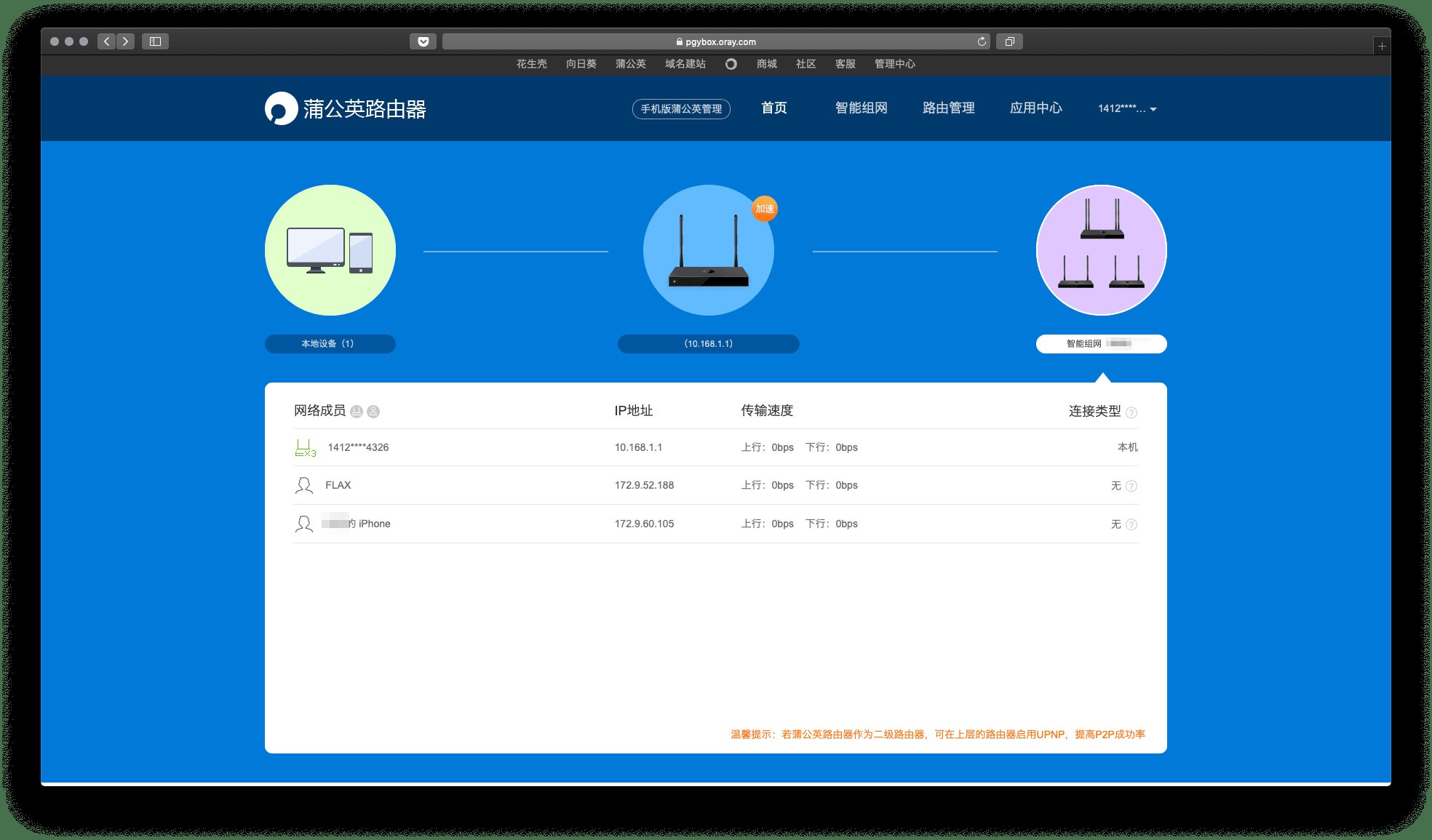
Task: Click the network member add icon next to 网络成员
Action: click(x=376, y=410)
